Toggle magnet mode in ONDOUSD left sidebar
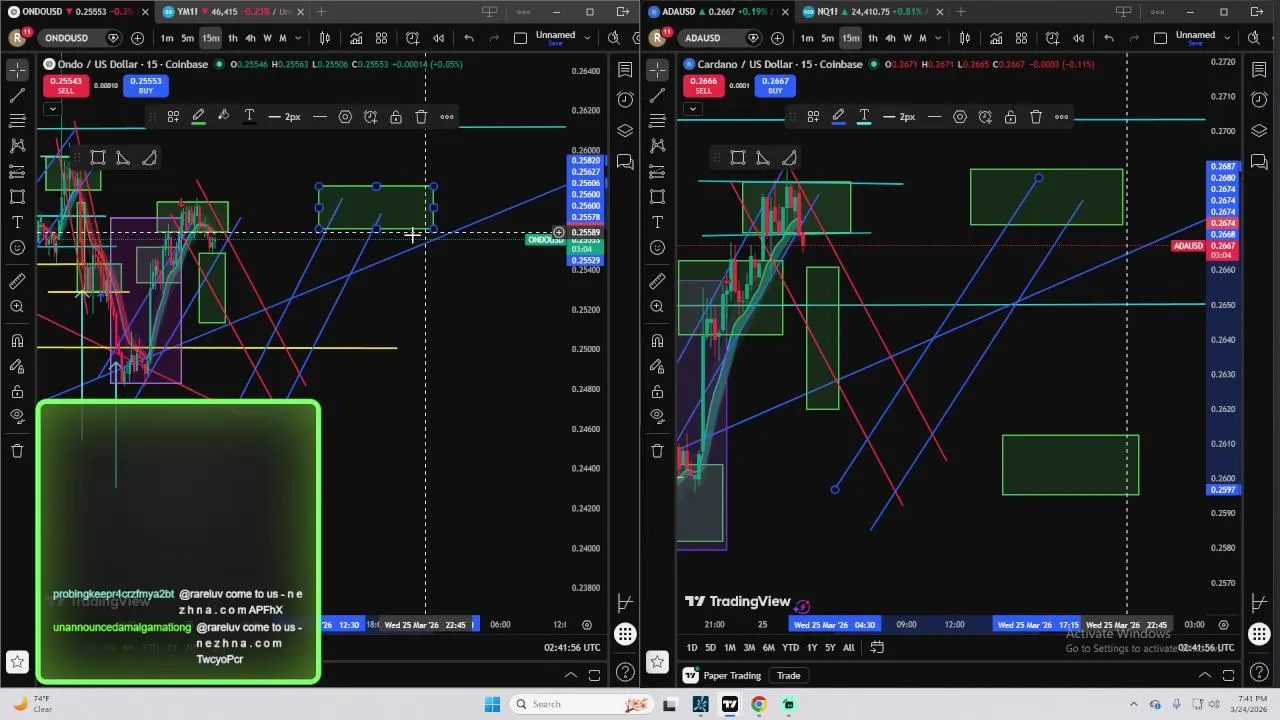The height and width of the screenshot is (720, 1280). [x=17, y=341]
